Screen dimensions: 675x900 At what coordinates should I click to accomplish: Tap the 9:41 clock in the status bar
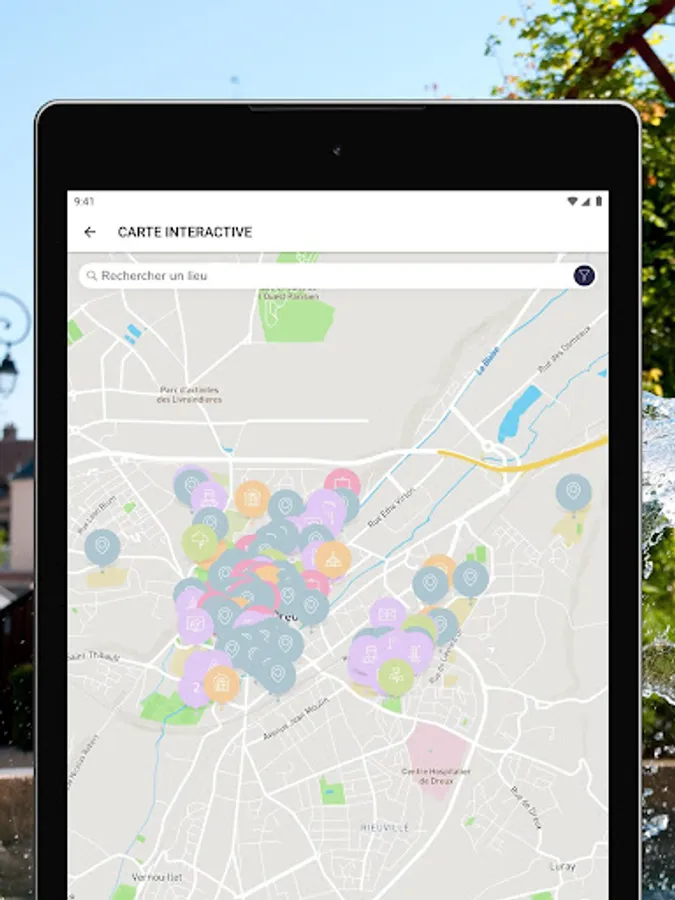(84, 201)
